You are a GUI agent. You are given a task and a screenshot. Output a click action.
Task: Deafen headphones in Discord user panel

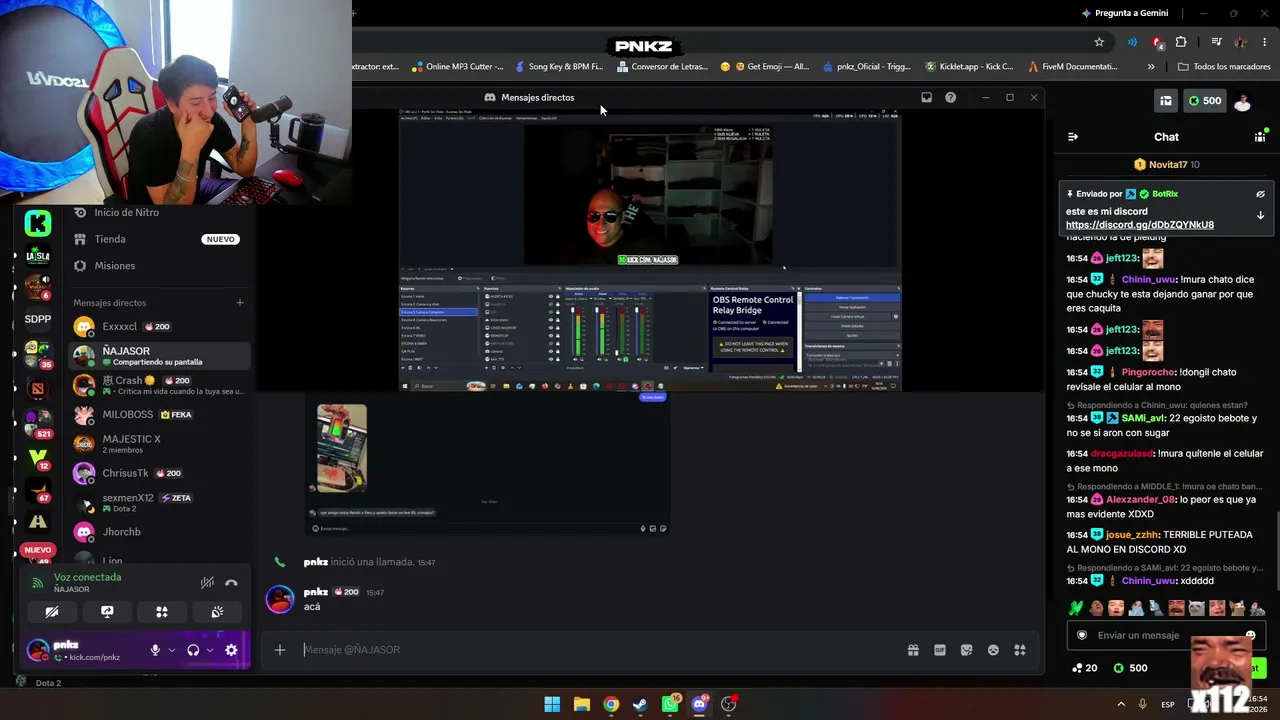[x=193, y=650]
